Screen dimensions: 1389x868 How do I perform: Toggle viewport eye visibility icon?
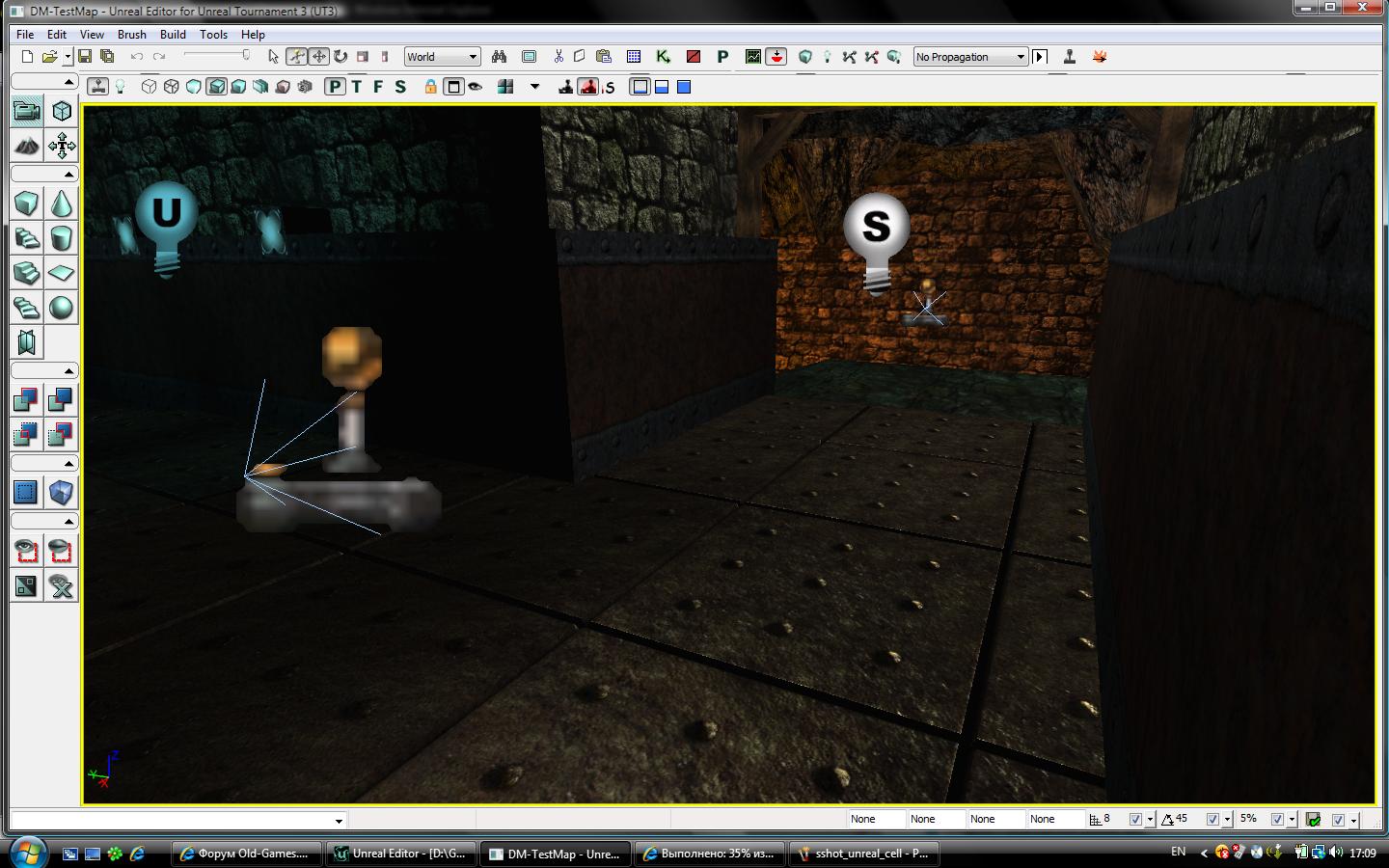(x=476, y=87)
